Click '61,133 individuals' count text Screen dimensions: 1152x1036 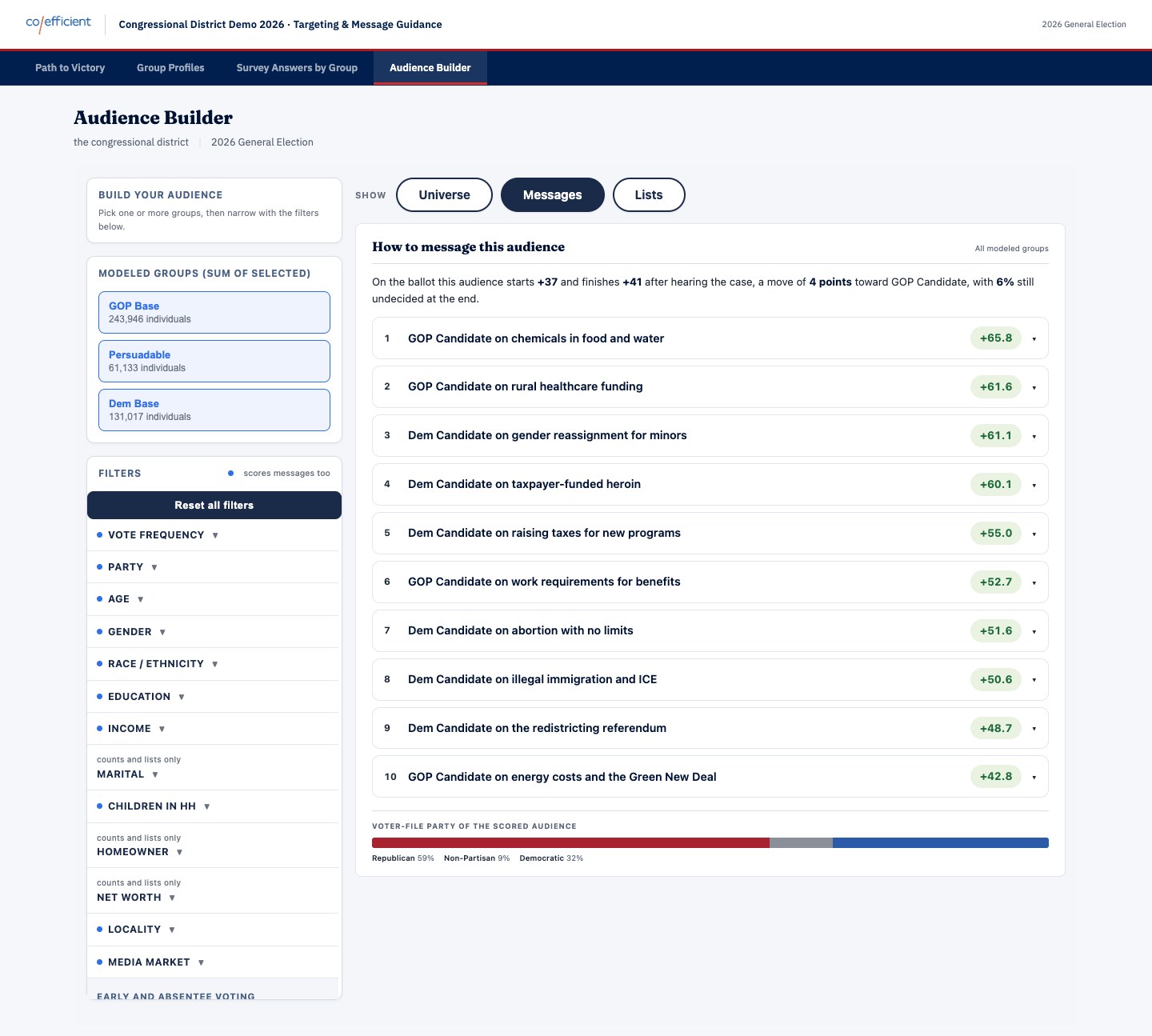click(x=147, y=368)
